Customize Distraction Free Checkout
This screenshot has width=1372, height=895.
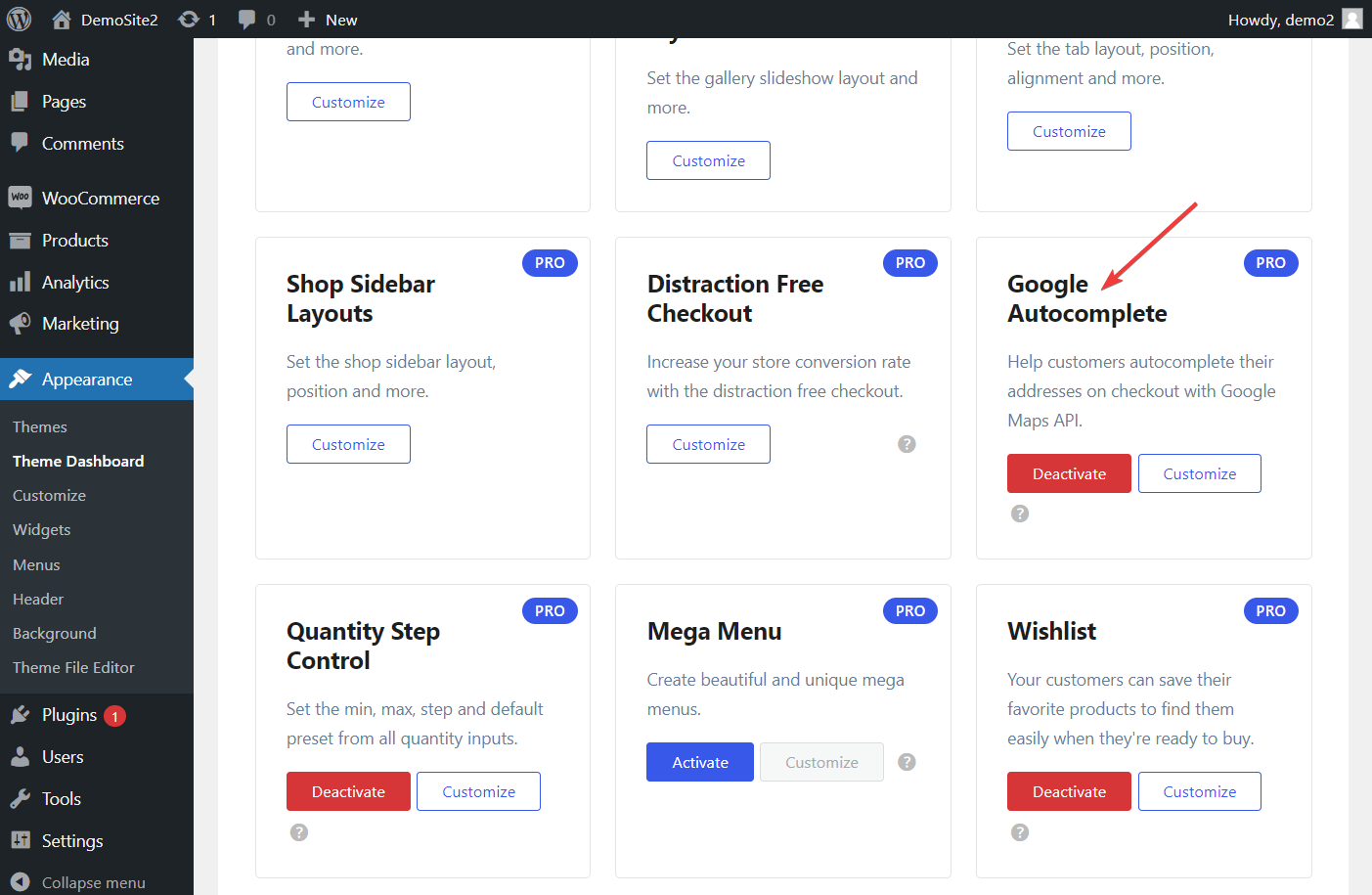pyautogui.click(x=708, y=444)
